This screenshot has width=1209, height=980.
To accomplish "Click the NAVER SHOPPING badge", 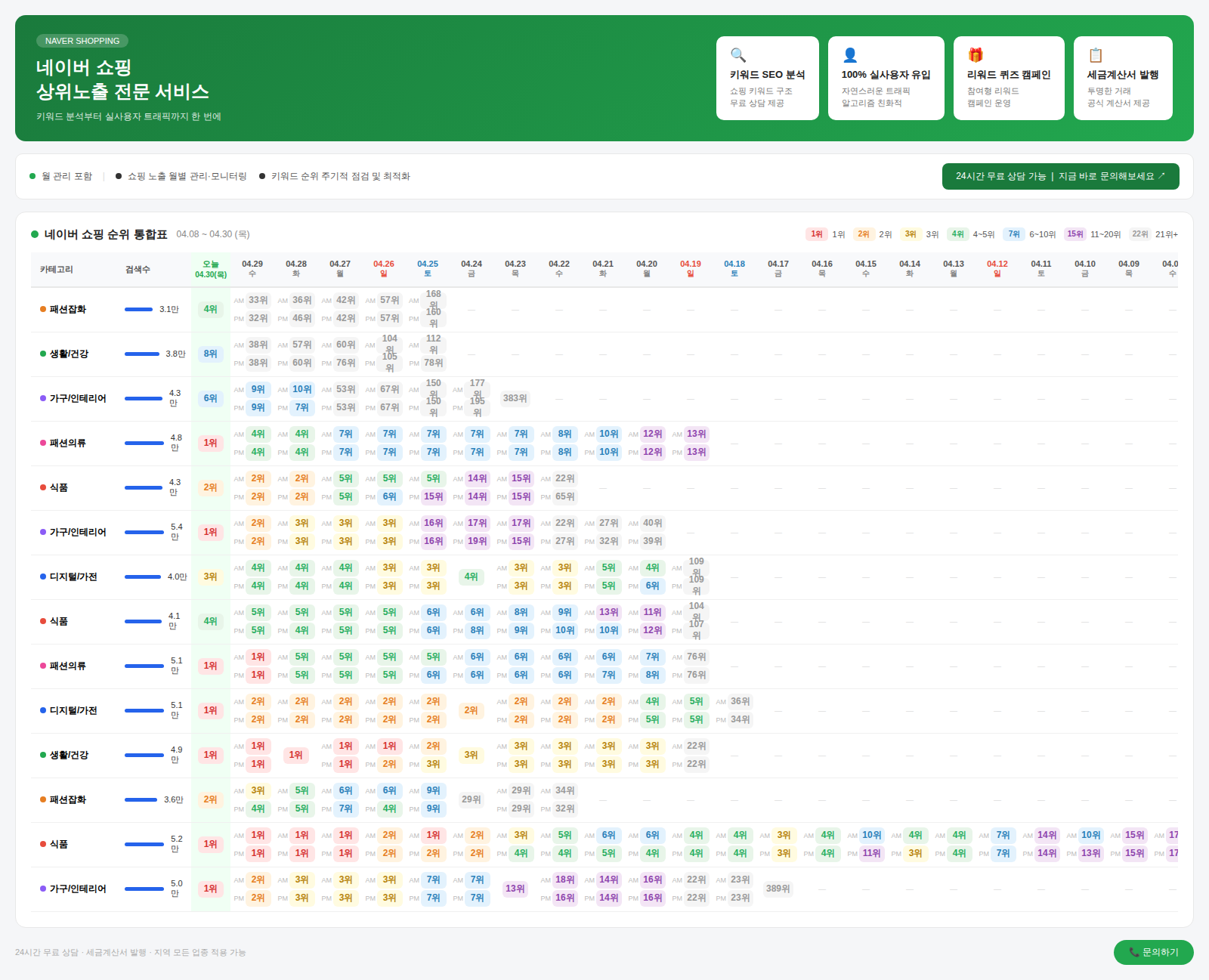I will point(82,41).
